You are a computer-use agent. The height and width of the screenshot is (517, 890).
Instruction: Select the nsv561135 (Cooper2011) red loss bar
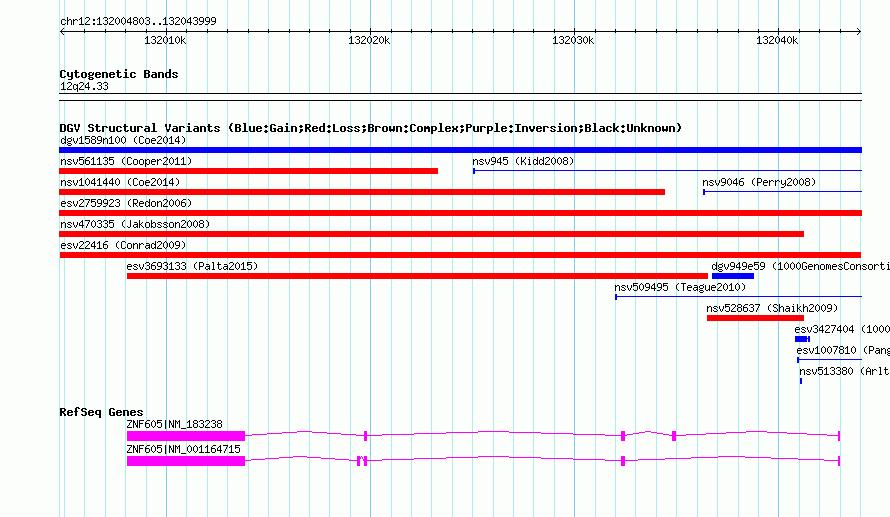coord(249,171)
